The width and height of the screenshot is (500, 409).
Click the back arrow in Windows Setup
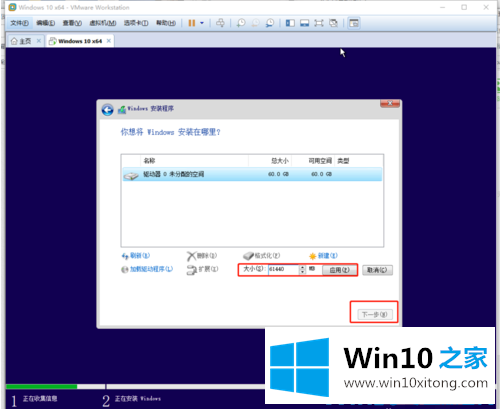tap(107, 110)
